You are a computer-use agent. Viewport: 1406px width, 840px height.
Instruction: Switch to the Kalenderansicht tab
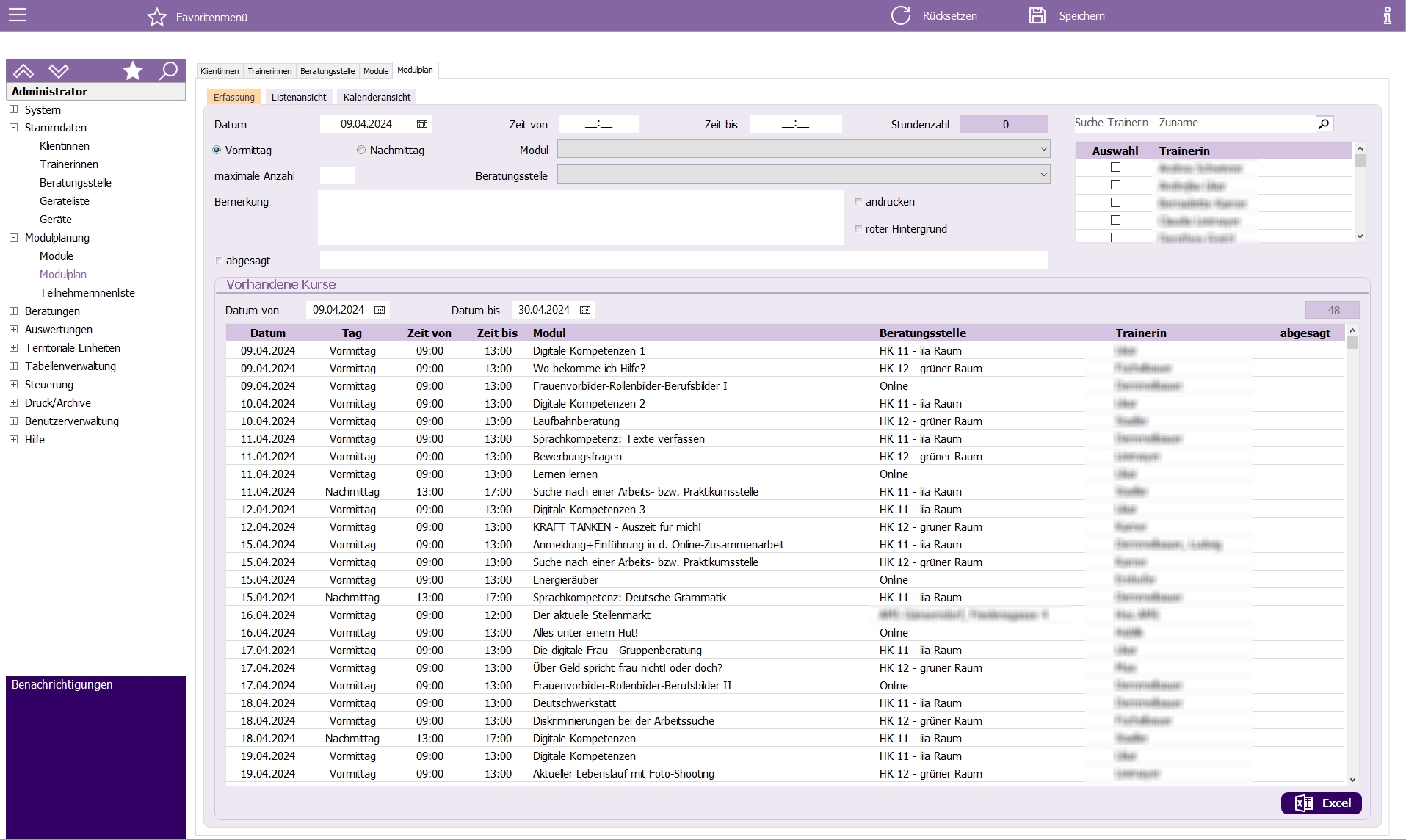coord(377,97)
